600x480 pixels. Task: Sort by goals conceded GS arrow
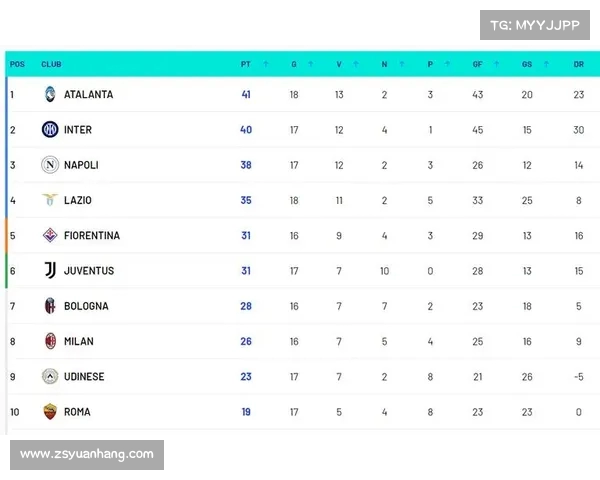click(546, 64)
